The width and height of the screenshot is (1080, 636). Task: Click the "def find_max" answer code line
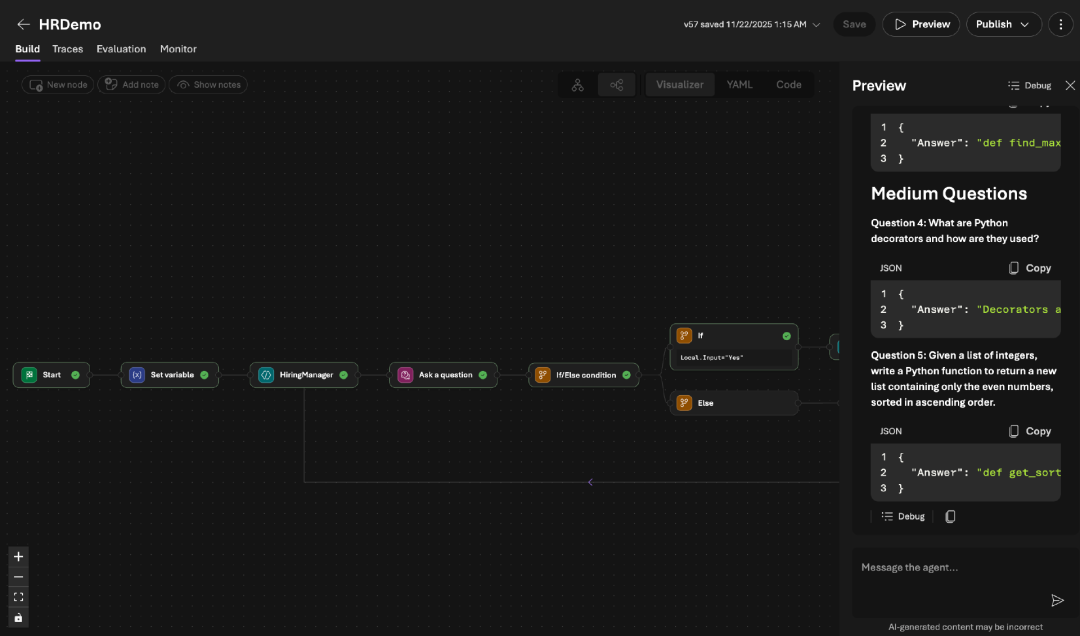click(x=985, y=143)
